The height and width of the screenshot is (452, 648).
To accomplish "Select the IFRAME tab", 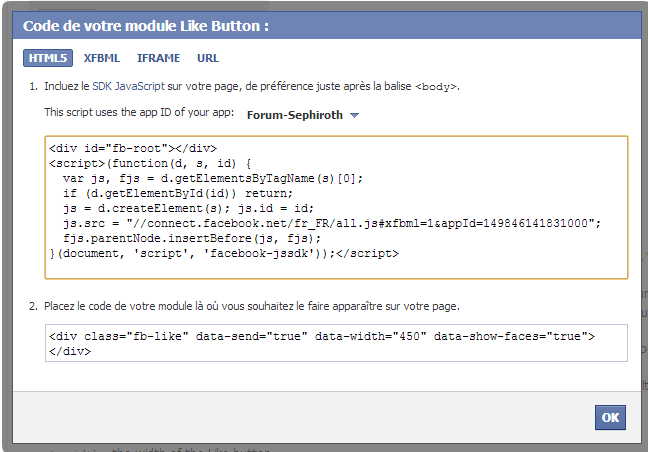I will click(x=158, y=58).
